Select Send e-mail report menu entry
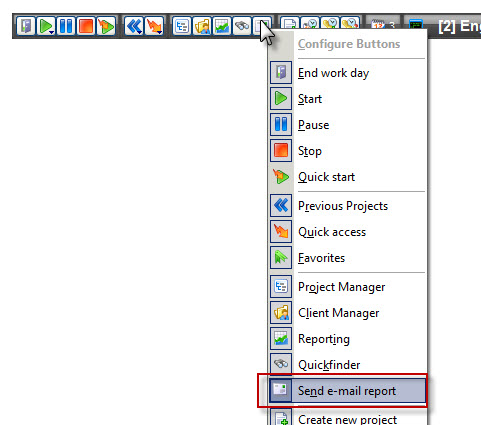The width and height of the screenshot is (481, 425). coord(347,390)
